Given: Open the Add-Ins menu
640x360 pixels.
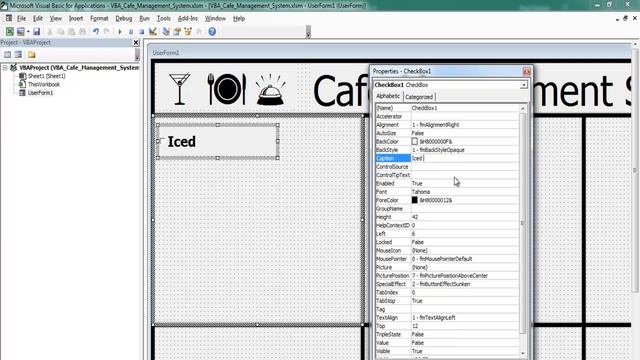Looking at the screenshot, I should (x=188, y=18).
